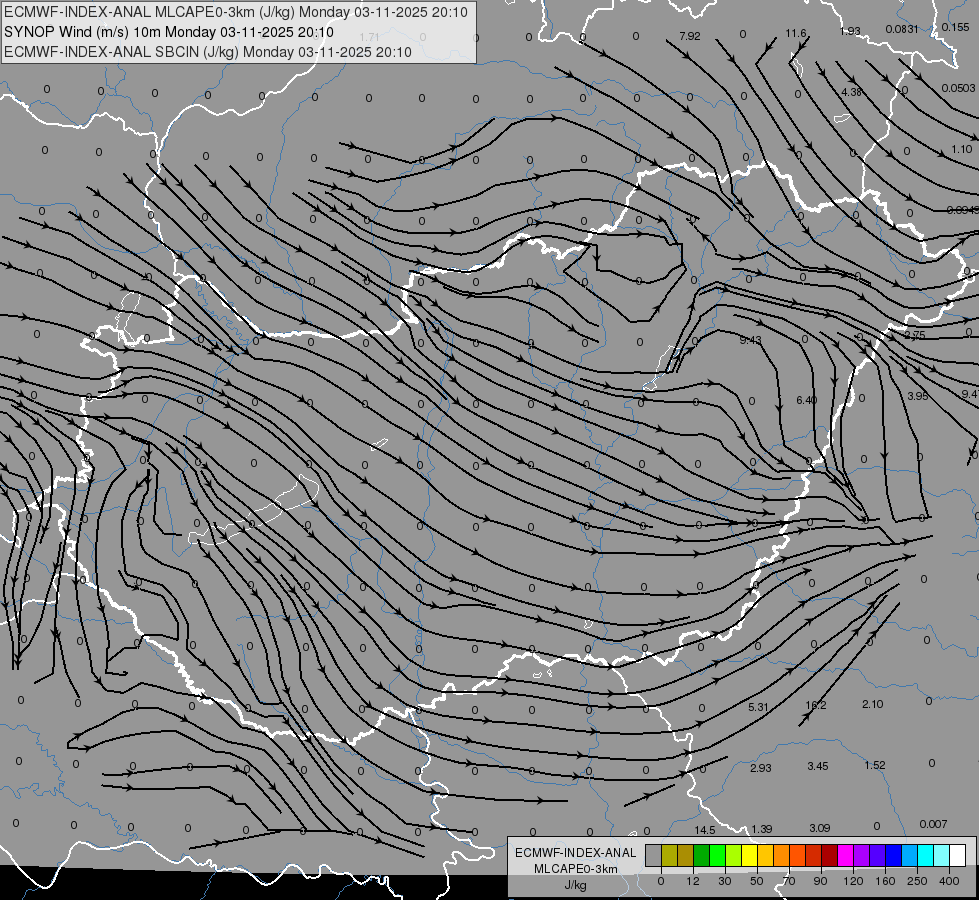Screen dimensions: 979x900
Task: Select the dark gold swatch in the legend
Action: point(686,856)
